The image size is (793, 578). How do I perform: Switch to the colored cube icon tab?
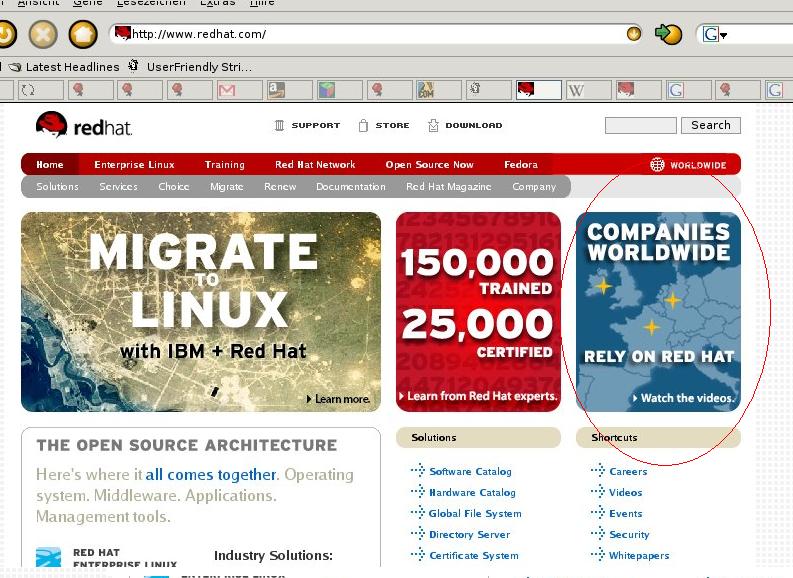(339, 91)
